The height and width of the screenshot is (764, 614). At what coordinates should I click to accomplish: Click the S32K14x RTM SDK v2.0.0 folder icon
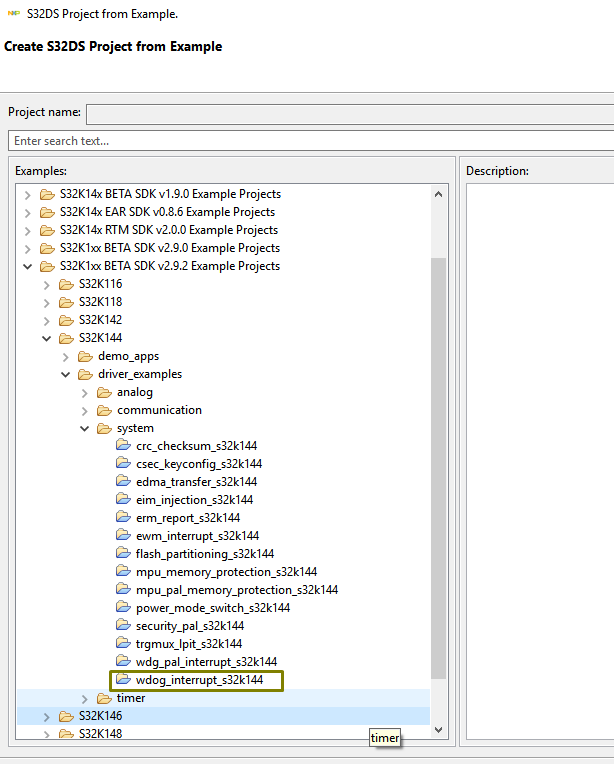[x=47, y=230]
